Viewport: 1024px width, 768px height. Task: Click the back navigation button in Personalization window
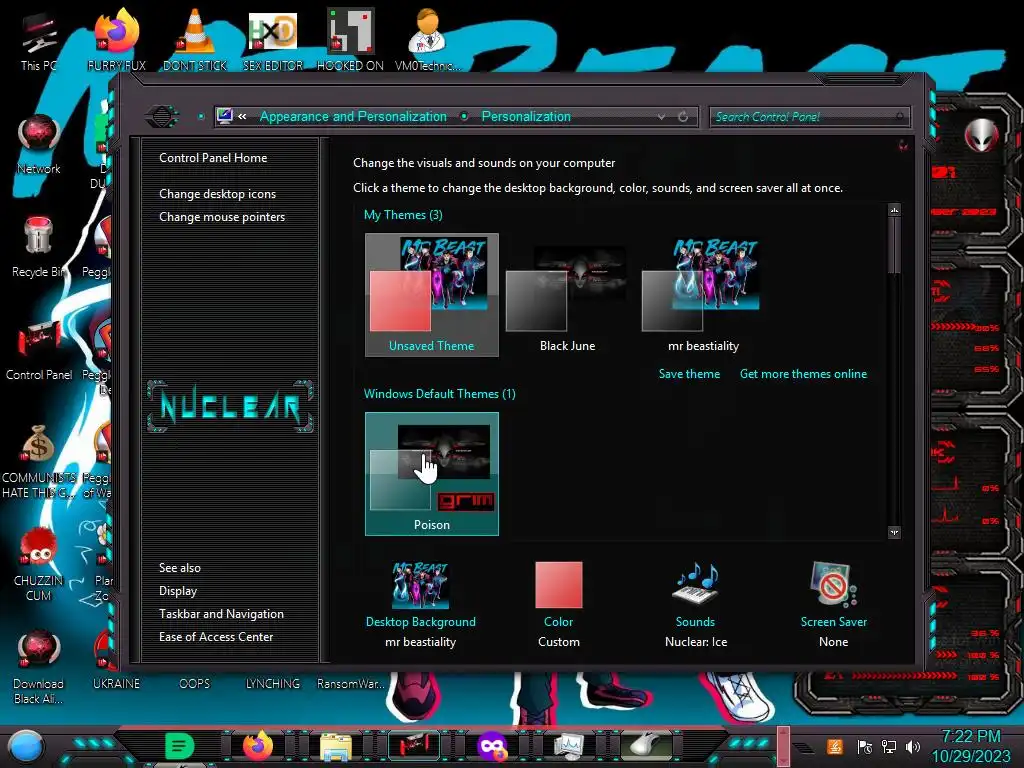click(x=162, y=116)
